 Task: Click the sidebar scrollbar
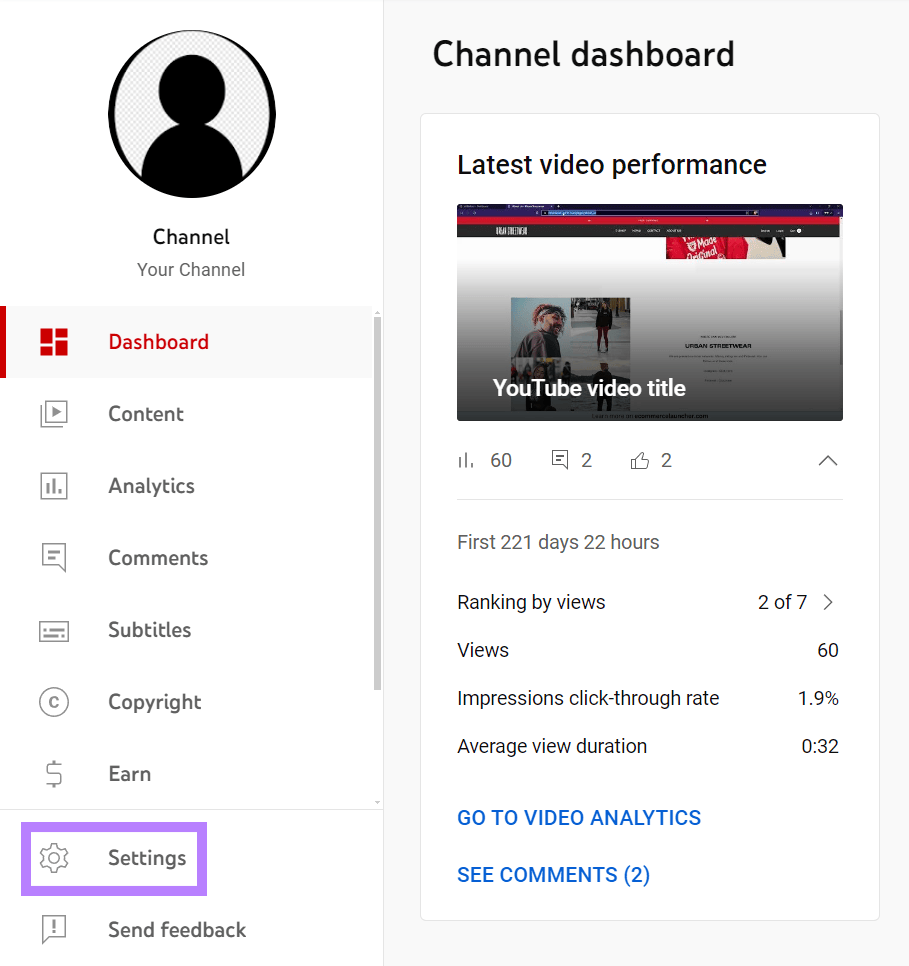pos(378,500)
